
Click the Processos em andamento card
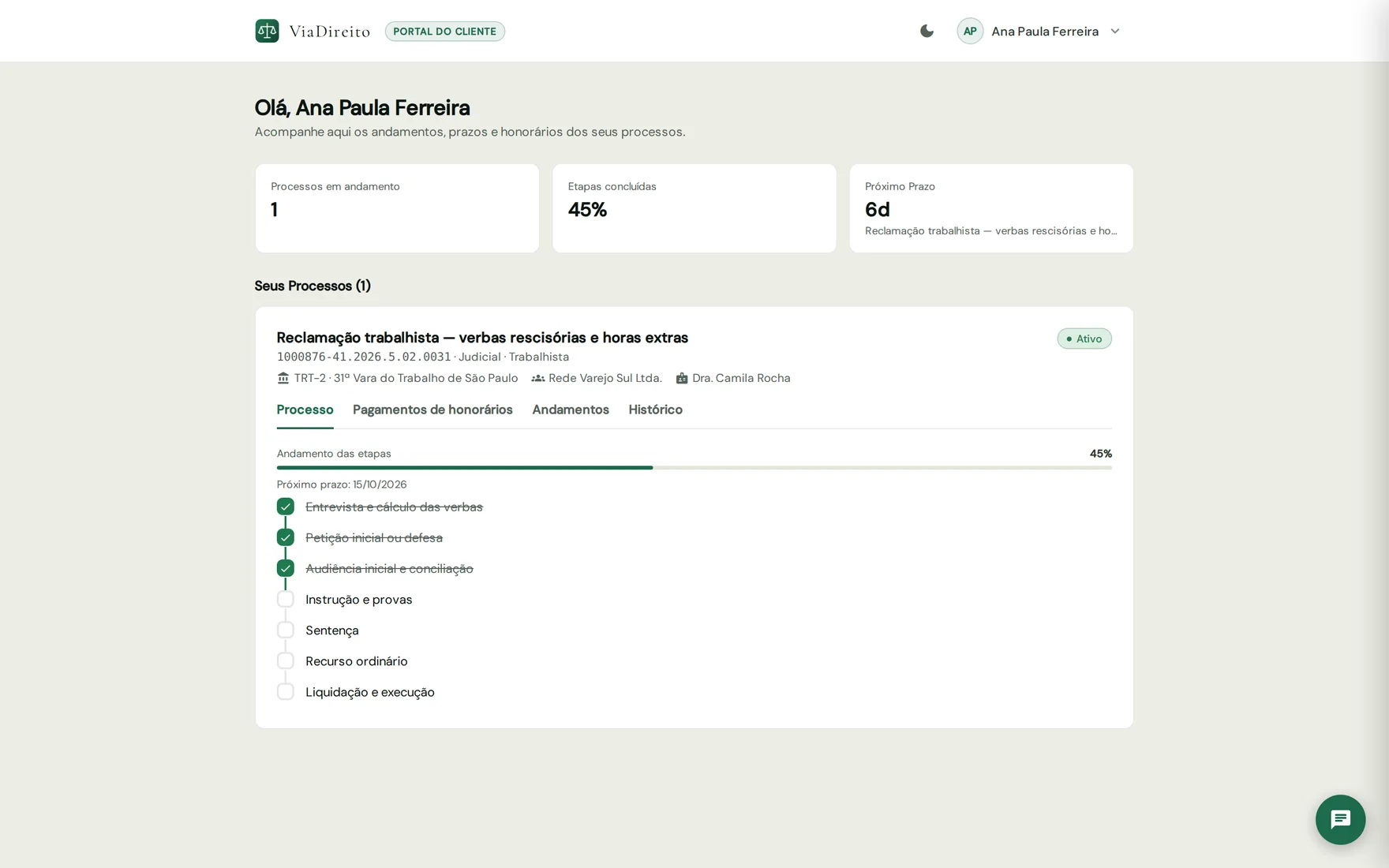click(x=397, y=208)
